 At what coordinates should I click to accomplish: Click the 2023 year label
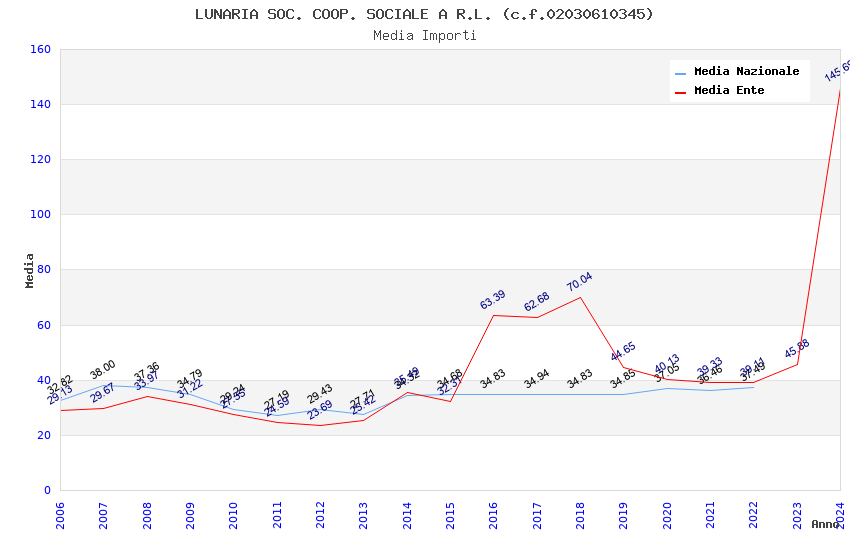click(x=797, y=515)
